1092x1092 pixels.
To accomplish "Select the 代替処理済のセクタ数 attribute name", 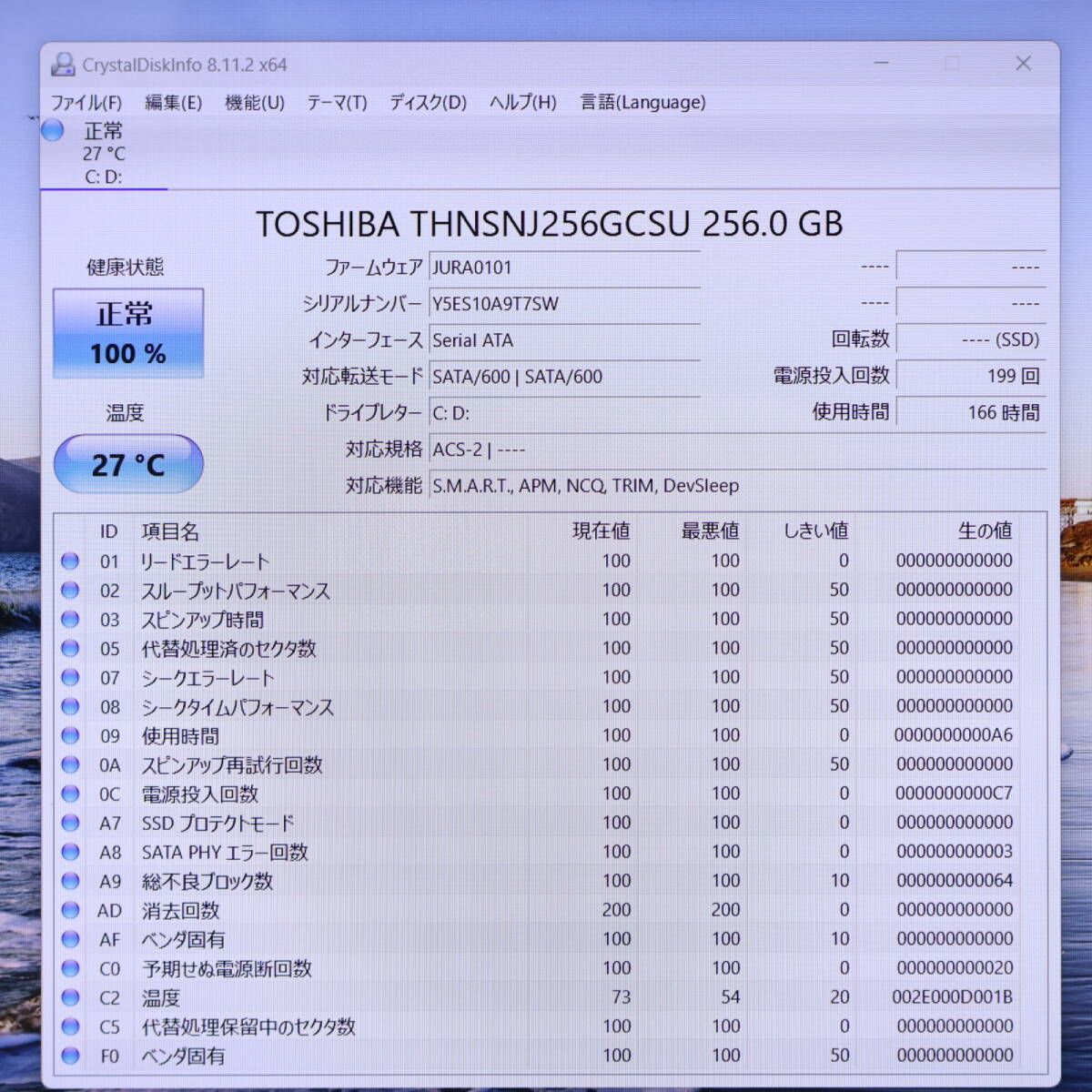I will coord(228,649).
